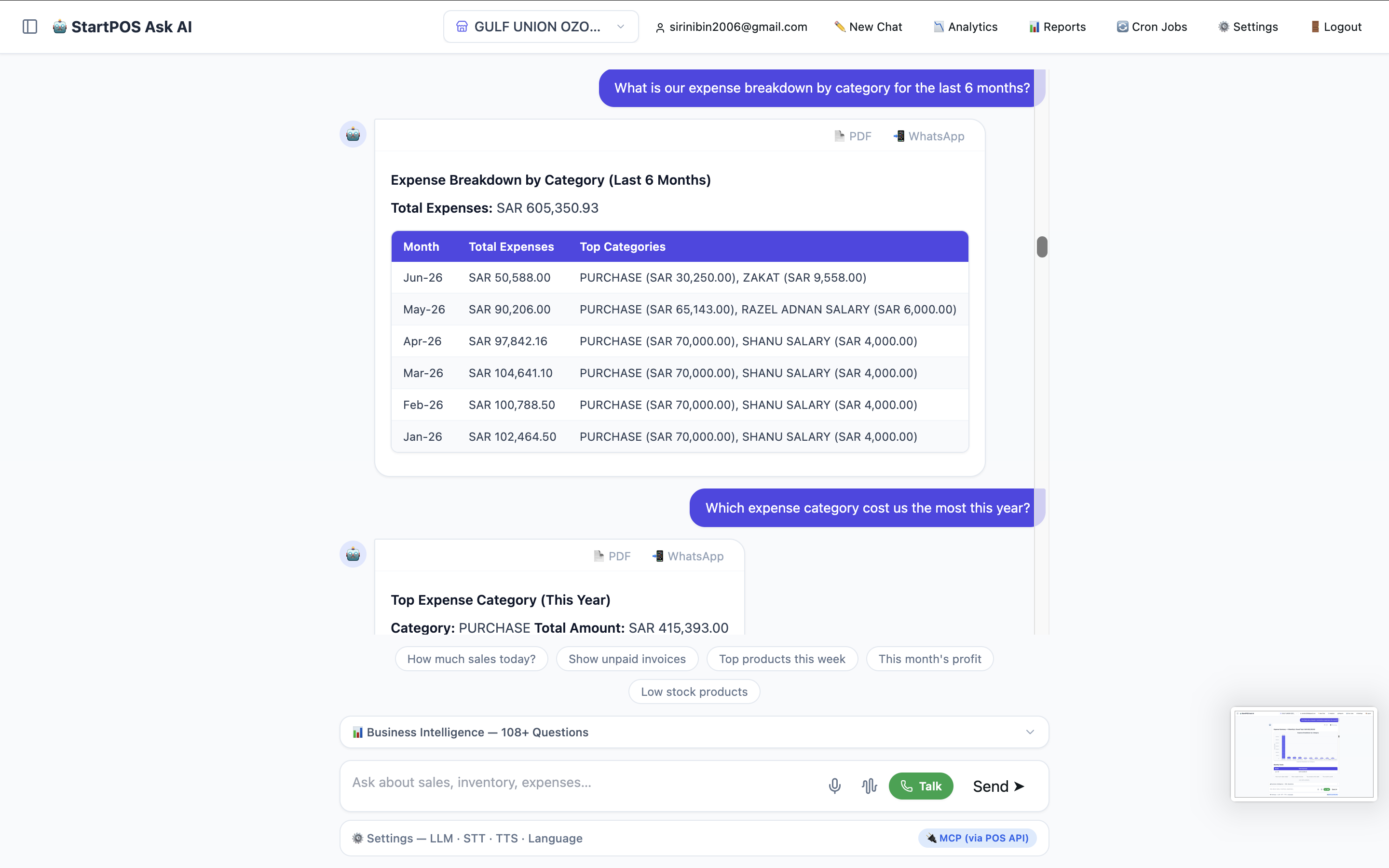Toggle the sidebar panel icon

point(30,27)
